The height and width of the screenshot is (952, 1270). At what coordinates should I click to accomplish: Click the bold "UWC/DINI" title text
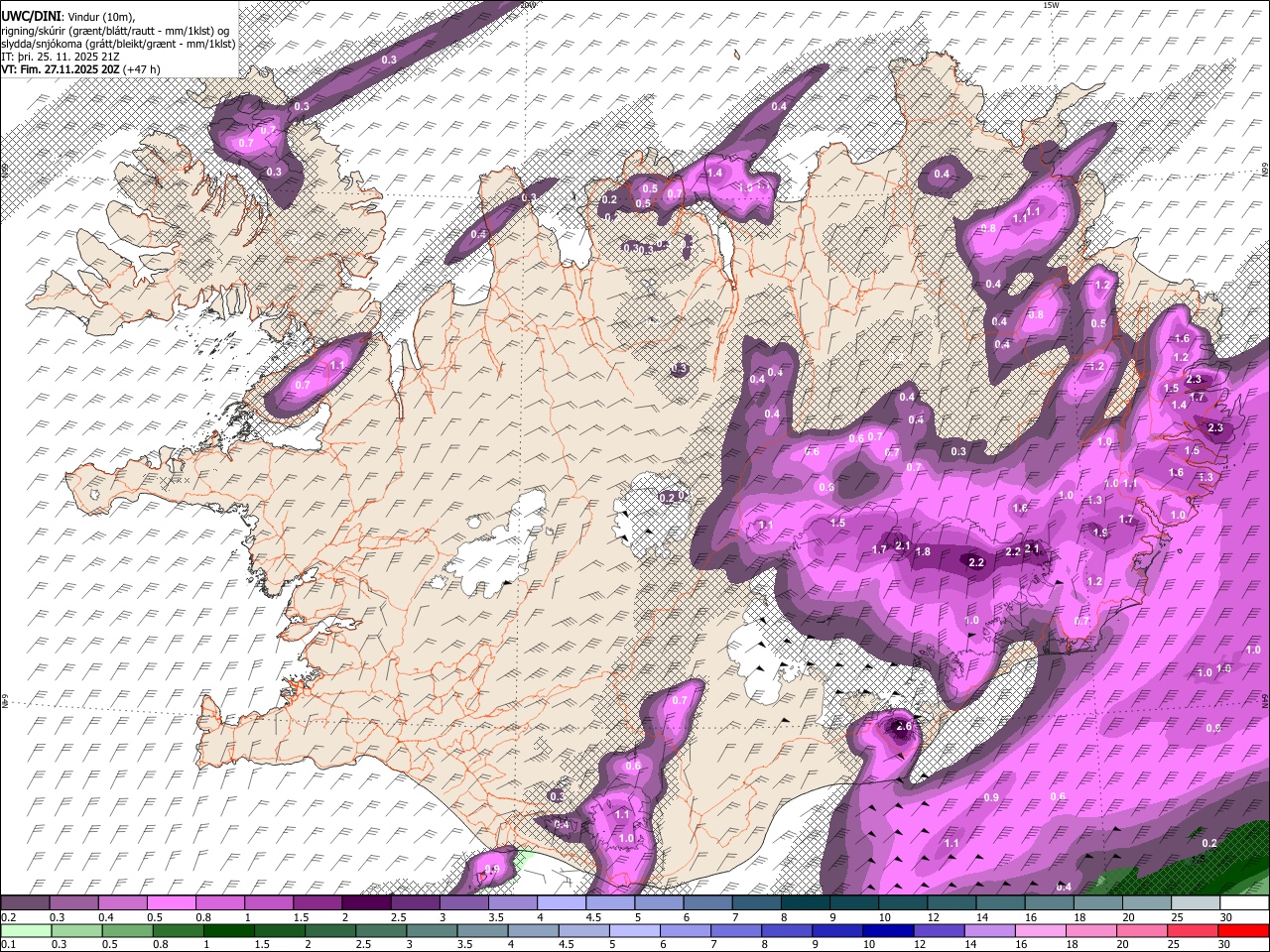[x=31, y=18]
